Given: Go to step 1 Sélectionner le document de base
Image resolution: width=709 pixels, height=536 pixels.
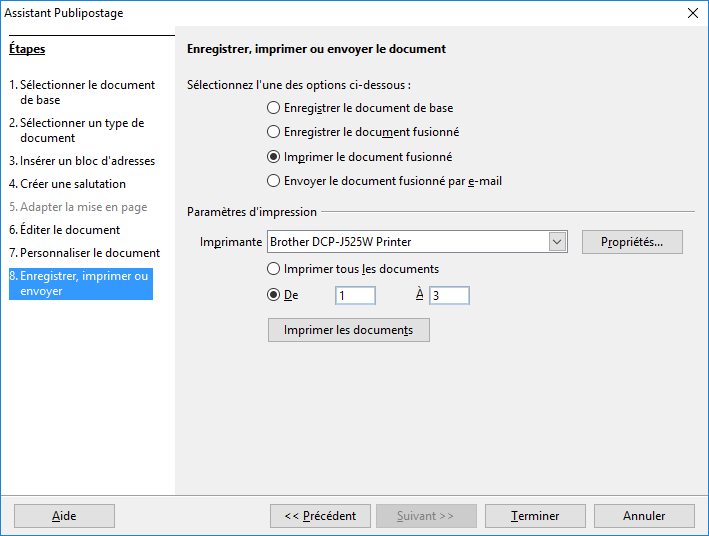Looking at the screenshot, I should click(82, 92).
